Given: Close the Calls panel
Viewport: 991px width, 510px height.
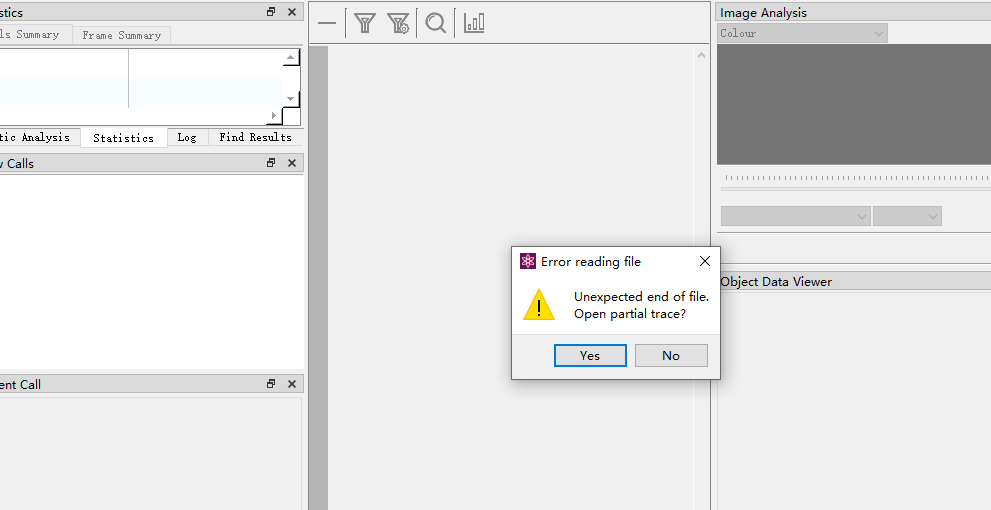Looking at the screenshot, I should pos(292,162).
